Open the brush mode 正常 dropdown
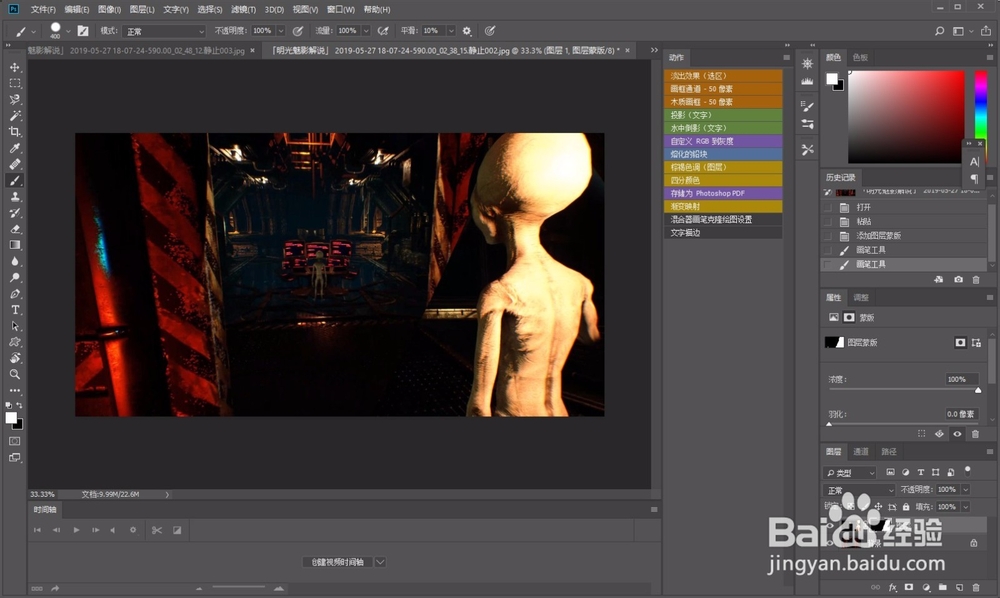This screenshot has width=1000, height=598. click(x=165, y=31)
